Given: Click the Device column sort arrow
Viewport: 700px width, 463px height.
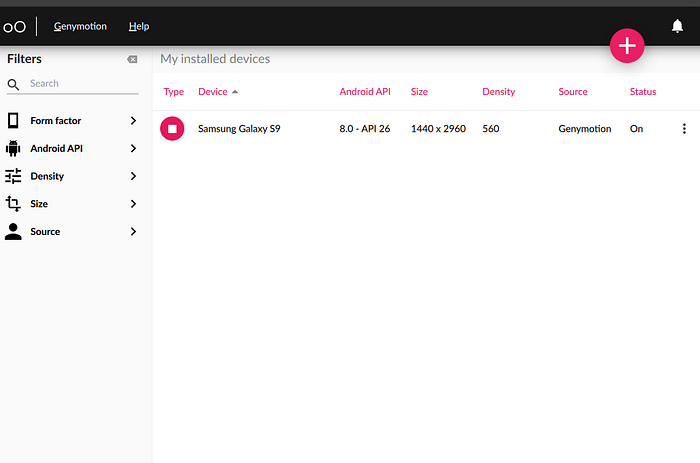Looking at the screenshot, I should [235, 92].
